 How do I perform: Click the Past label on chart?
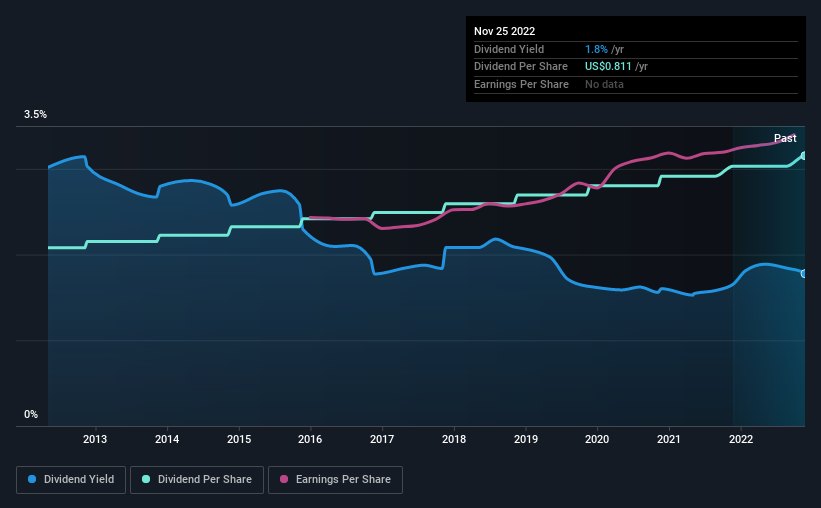(x=785, y=138)
